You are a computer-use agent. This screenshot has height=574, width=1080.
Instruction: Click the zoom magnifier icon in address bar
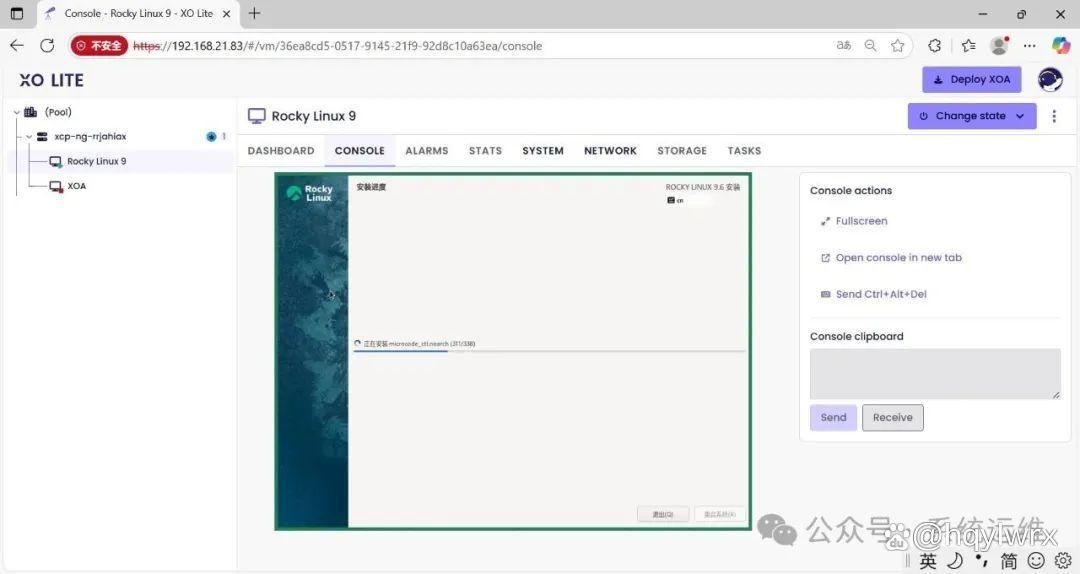coord(871,45)
